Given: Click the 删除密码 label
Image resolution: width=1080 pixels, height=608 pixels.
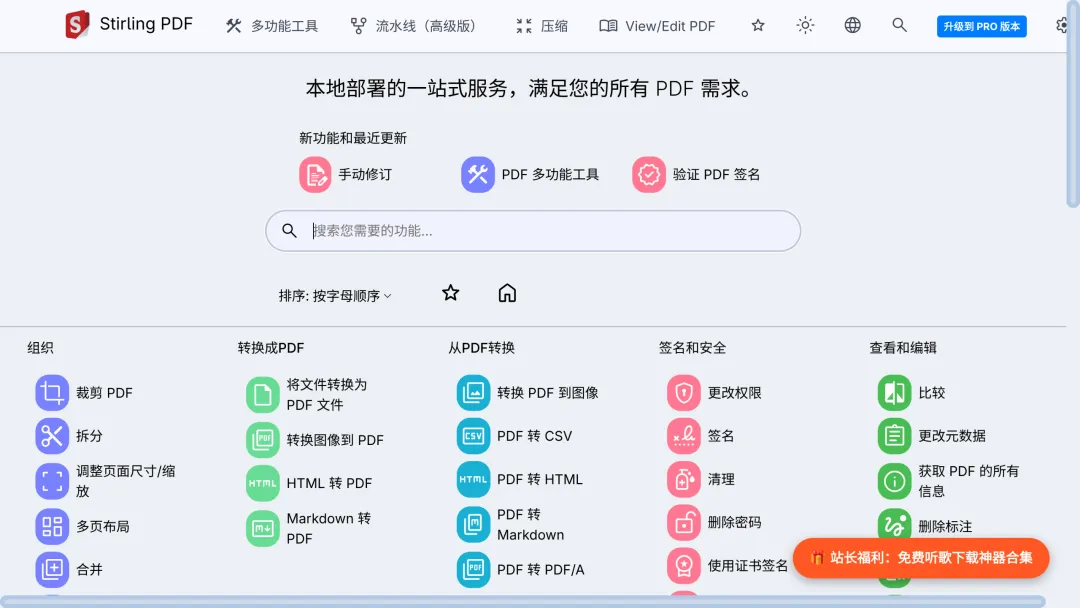Looking at the screenshot, I should 735,523.
